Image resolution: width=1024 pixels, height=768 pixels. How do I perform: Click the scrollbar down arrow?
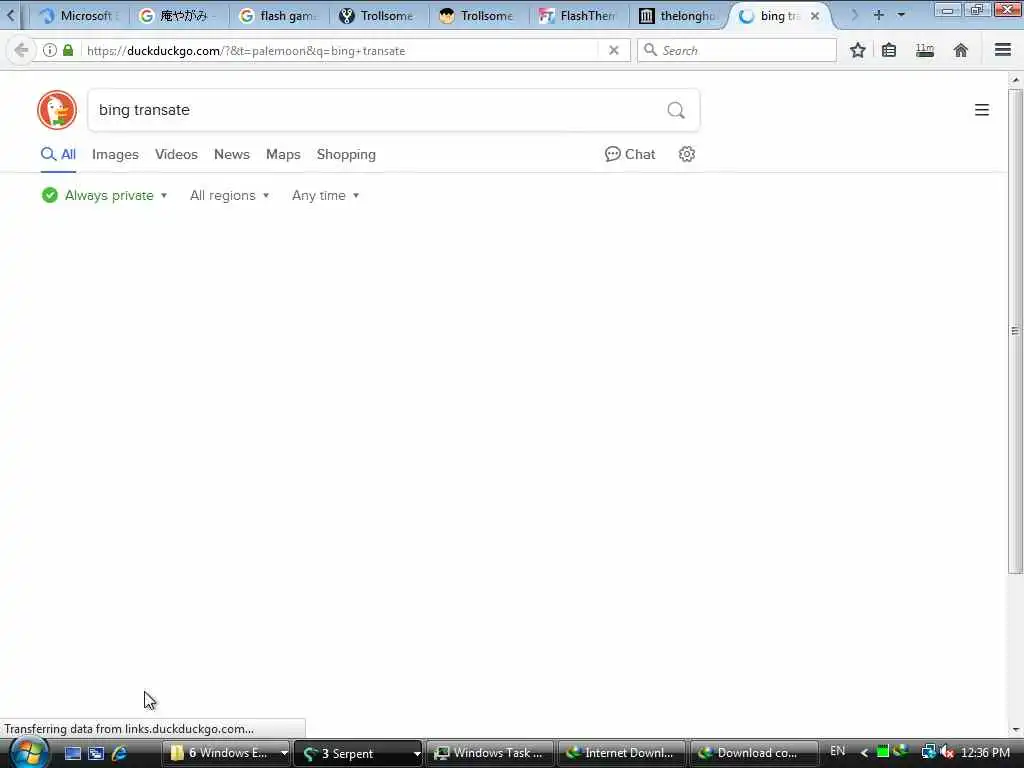1015,729
